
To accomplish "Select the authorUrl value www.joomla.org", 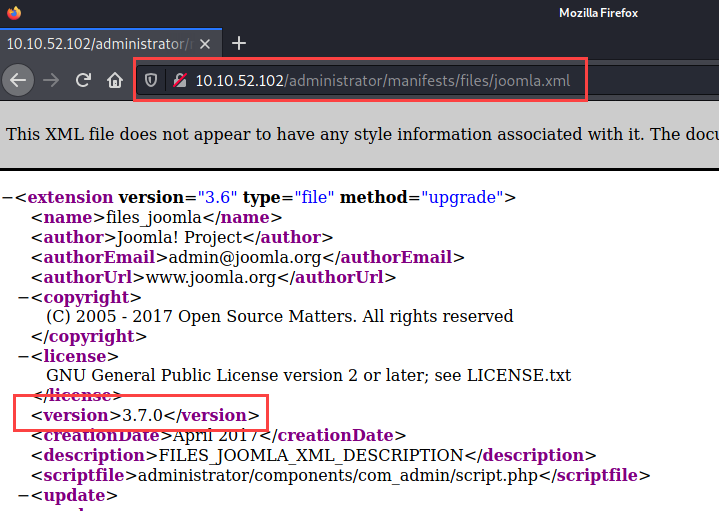I will pos(211,278).
